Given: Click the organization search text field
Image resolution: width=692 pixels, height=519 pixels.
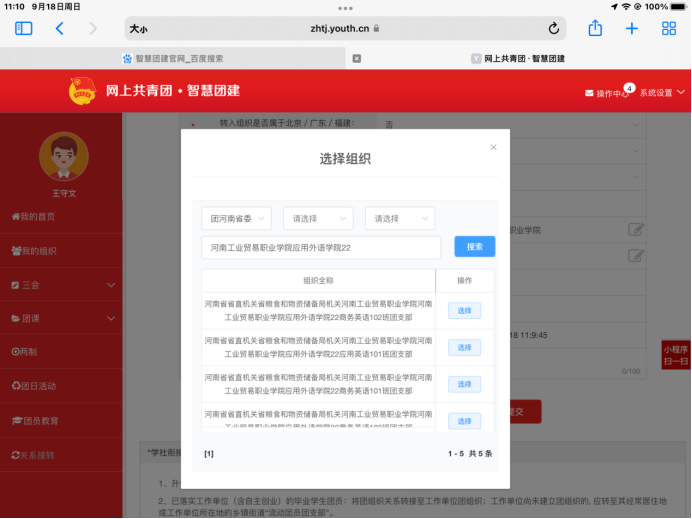Looking at the screenshot, I should 321,247.
